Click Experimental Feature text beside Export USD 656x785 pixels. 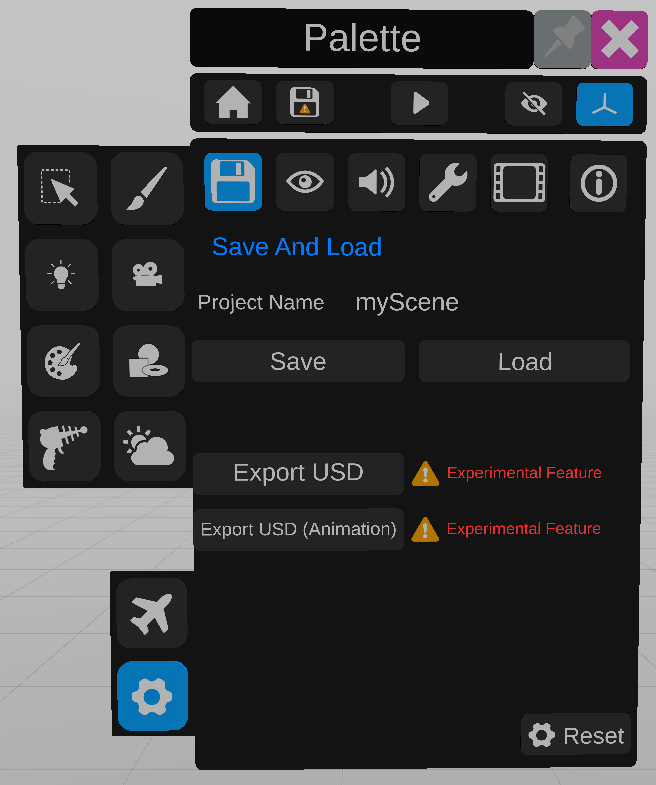(524, 473)
